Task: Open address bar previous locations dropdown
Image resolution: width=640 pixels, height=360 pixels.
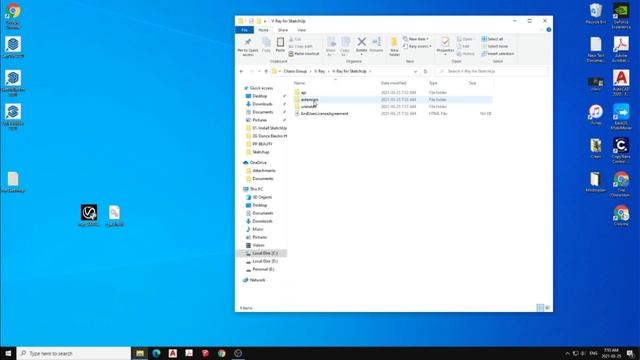Action: tap(415, 71)
